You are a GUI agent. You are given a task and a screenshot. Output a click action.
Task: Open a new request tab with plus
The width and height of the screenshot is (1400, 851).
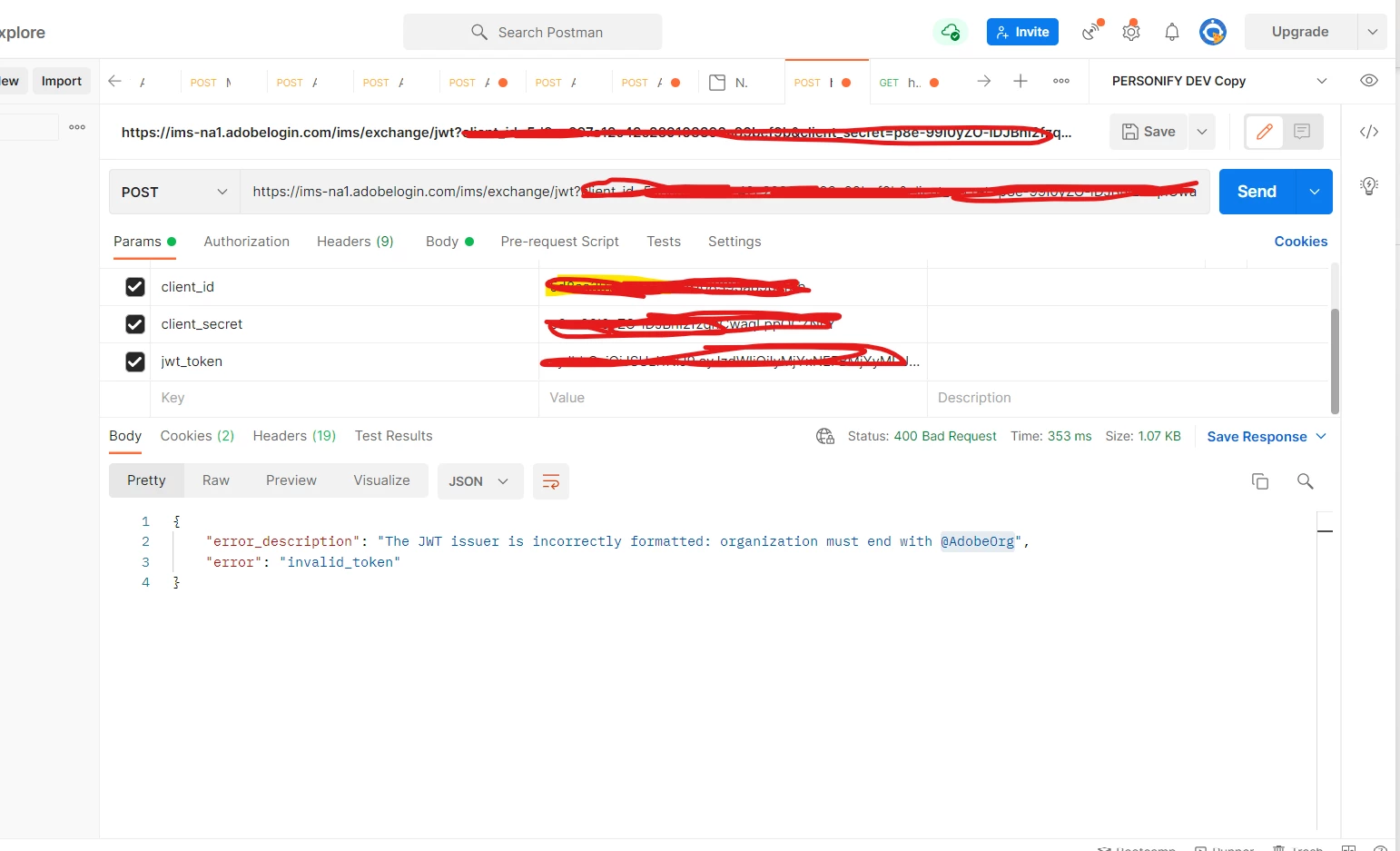[1020, 81]
